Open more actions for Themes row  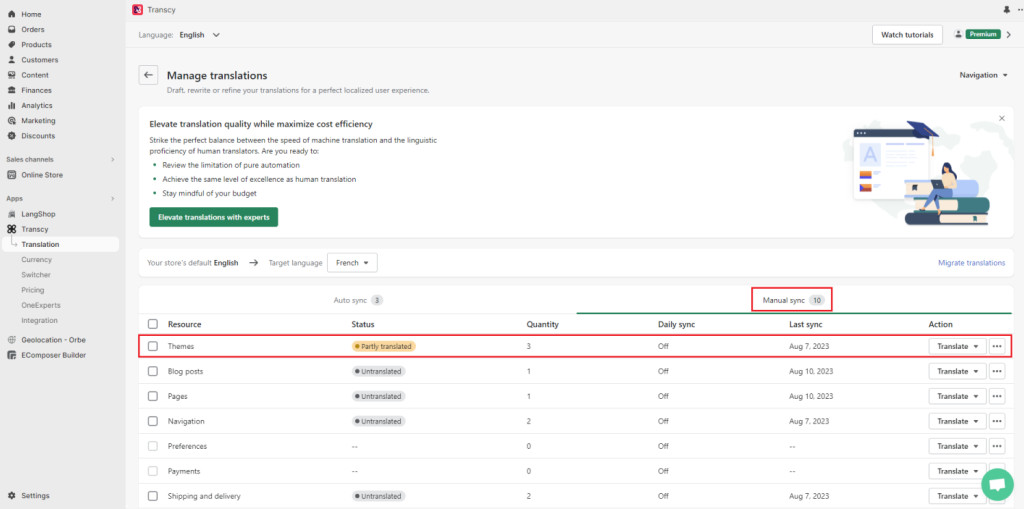point(997,346)
